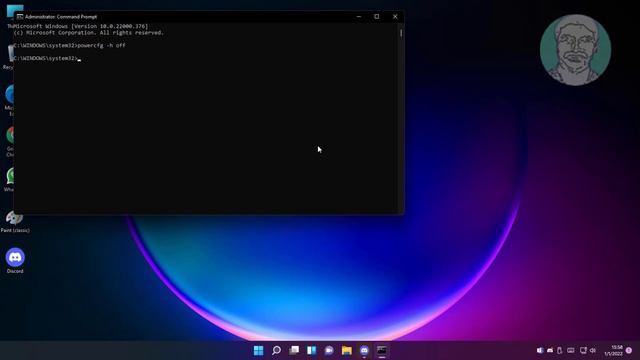The width and height of the screenshot is (640, 360).
Task: Click the Command Prompt vertical scrollbar thumb
Action: coord(401,33)
